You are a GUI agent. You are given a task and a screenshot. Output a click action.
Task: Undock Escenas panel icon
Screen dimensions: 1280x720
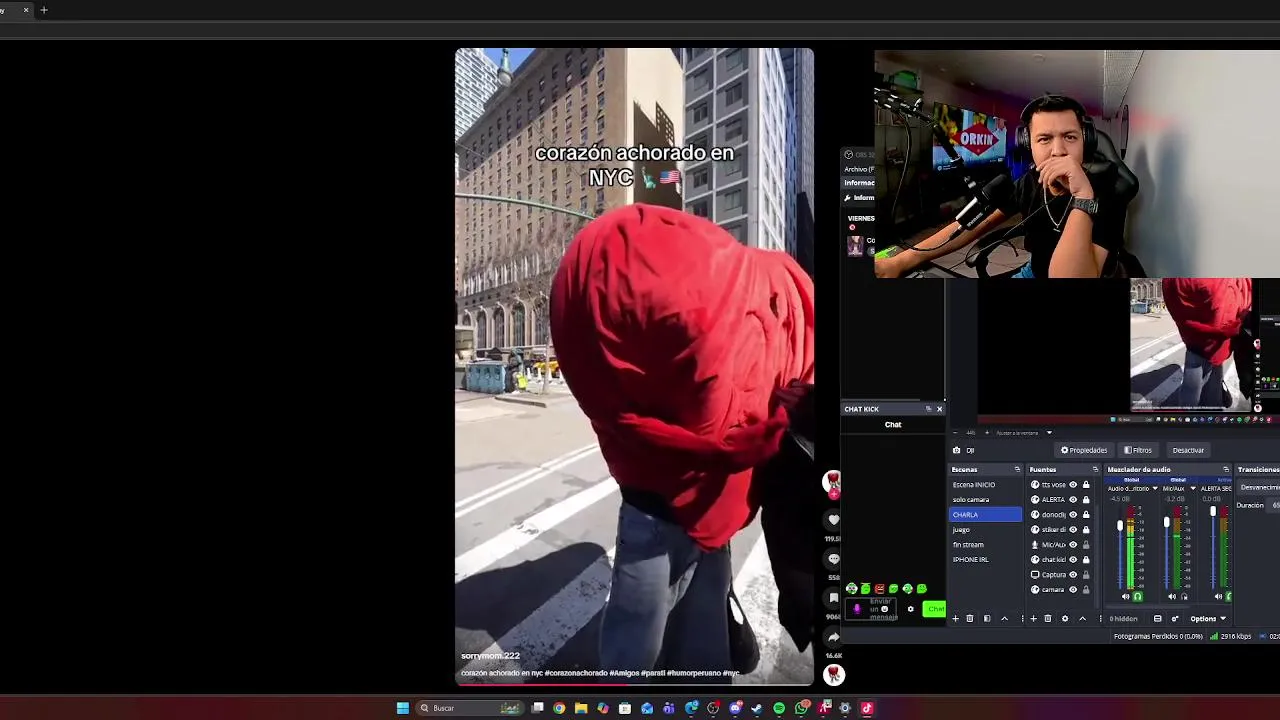click(x=1017, y=469)
